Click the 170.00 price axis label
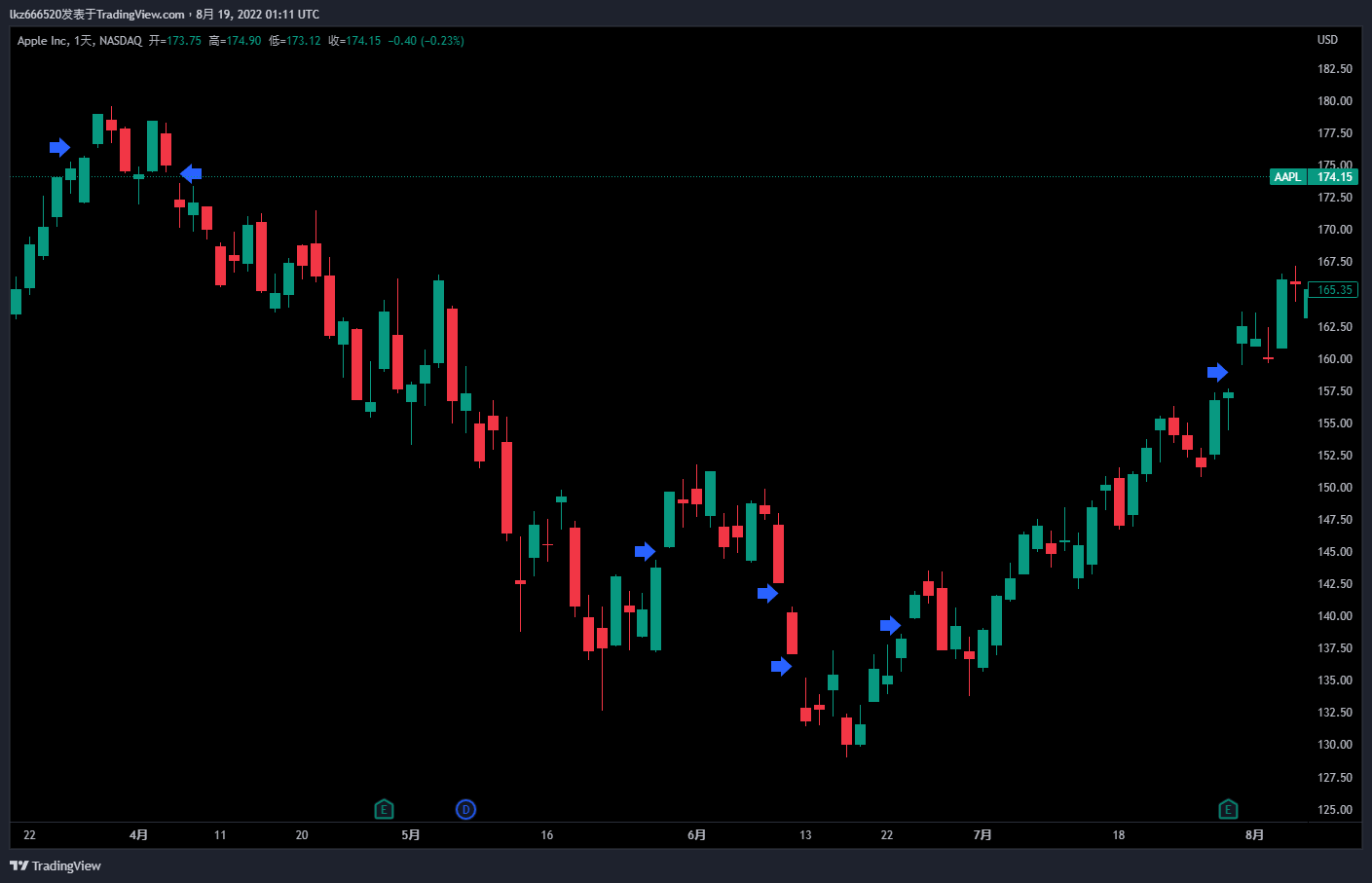 (1335, 230)
